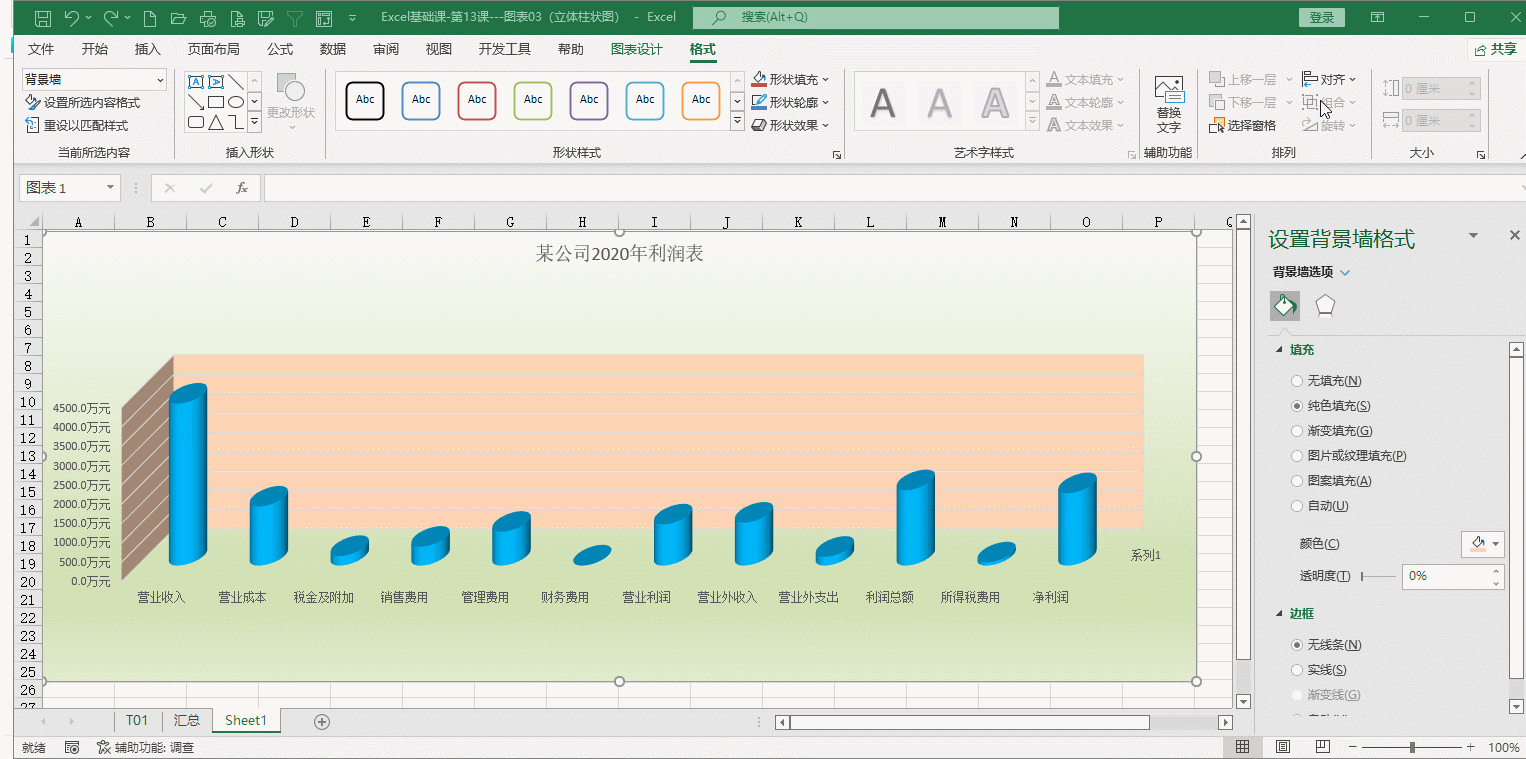Choose the triangle shape from shapes gallery
The image size is (1526, 759).
pos(216,122)
